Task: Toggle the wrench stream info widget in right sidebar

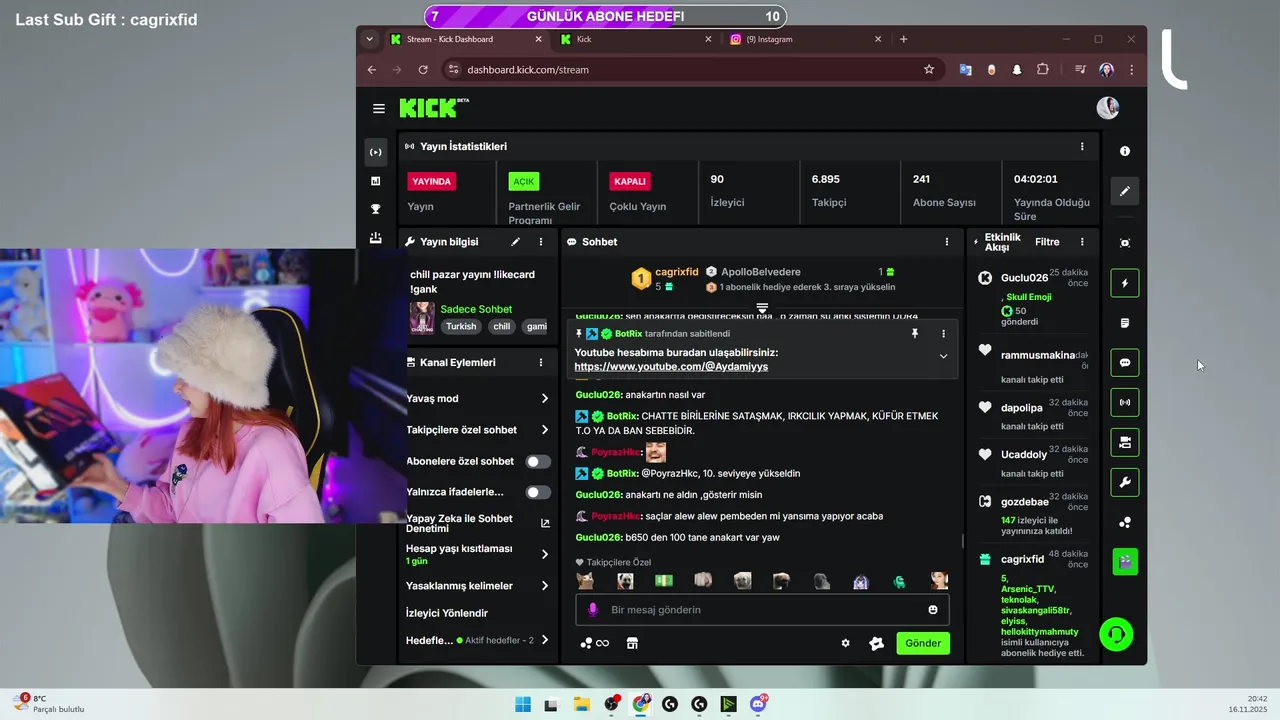Action: click(x=1125, y=482)
